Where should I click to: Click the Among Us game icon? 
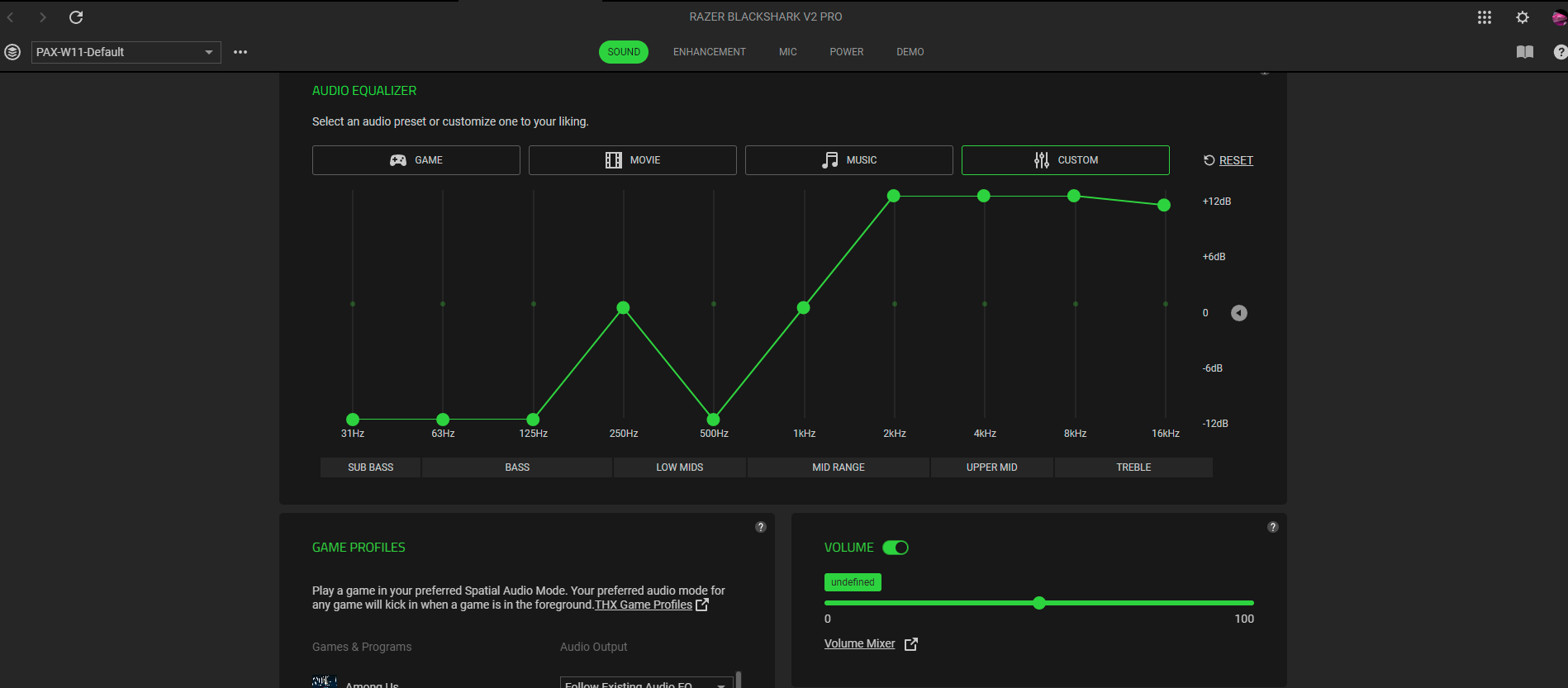click(324, 682)
